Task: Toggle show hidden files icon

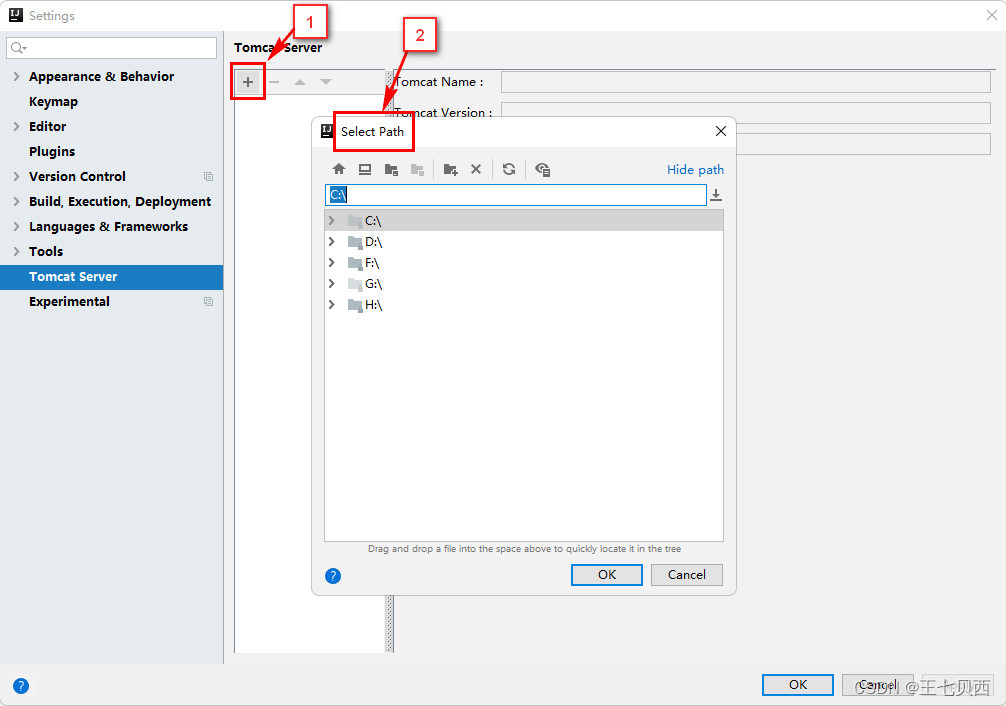Action: click(x=543, y=169)
